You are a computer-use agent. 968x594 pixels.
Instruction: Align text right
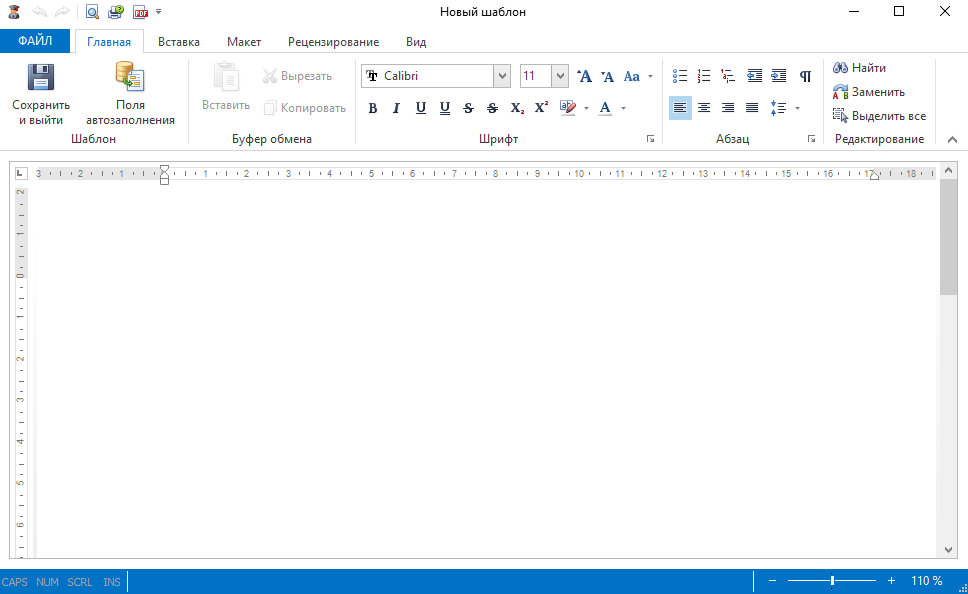click(x=728, y=108)
